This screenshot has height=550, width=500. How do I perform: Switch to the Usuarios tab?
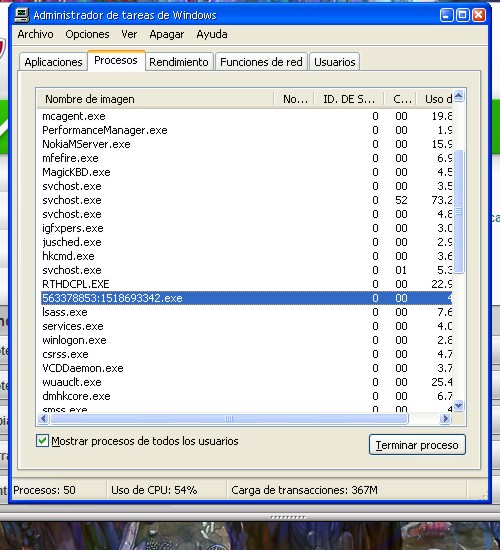pyautogui.click(x=334, y=62)
